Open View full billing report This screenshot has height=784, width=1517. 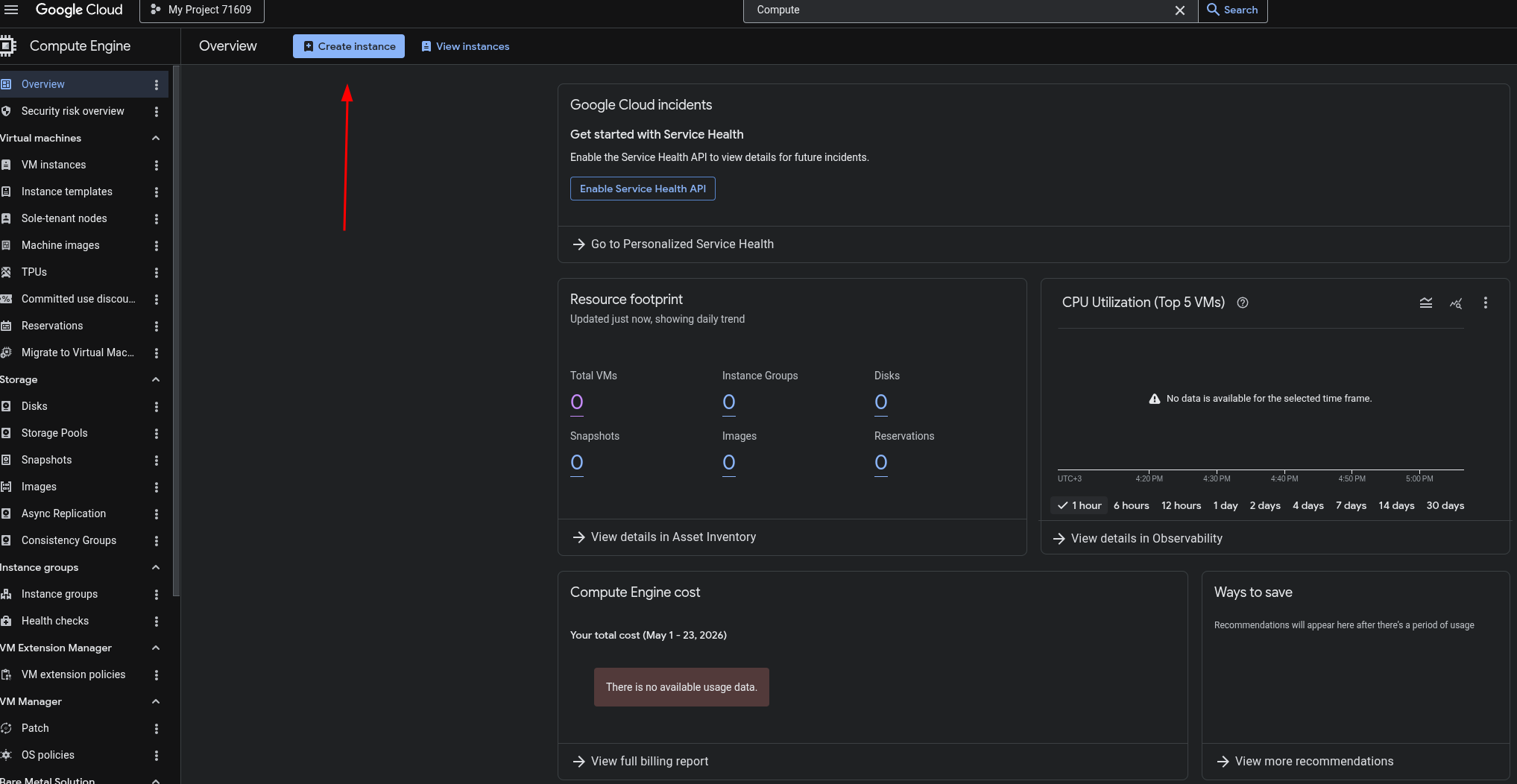click(640, 762)
